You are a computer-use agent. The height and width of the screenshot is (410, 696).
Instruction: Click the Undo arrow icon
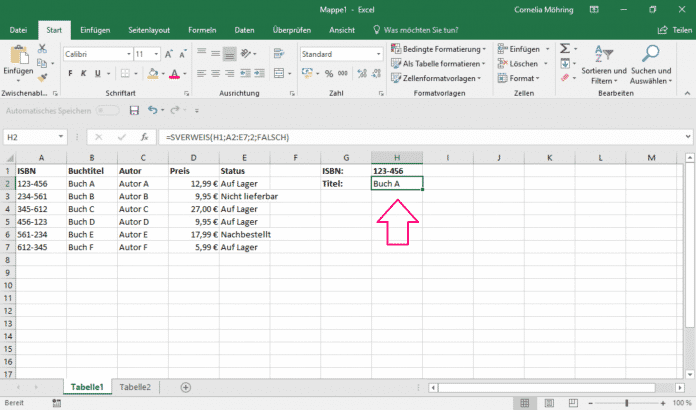(152, 110)
